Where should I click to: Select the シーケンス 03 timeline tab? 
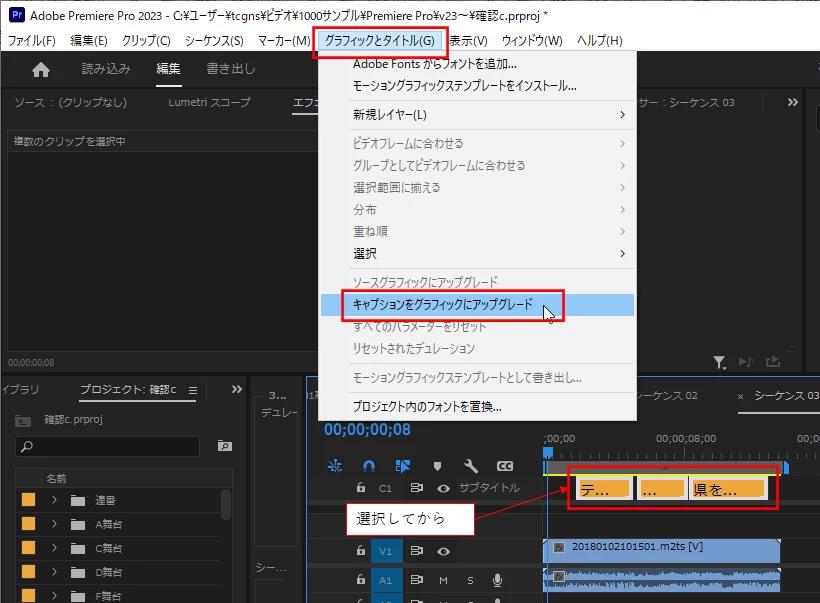[786, 395]
